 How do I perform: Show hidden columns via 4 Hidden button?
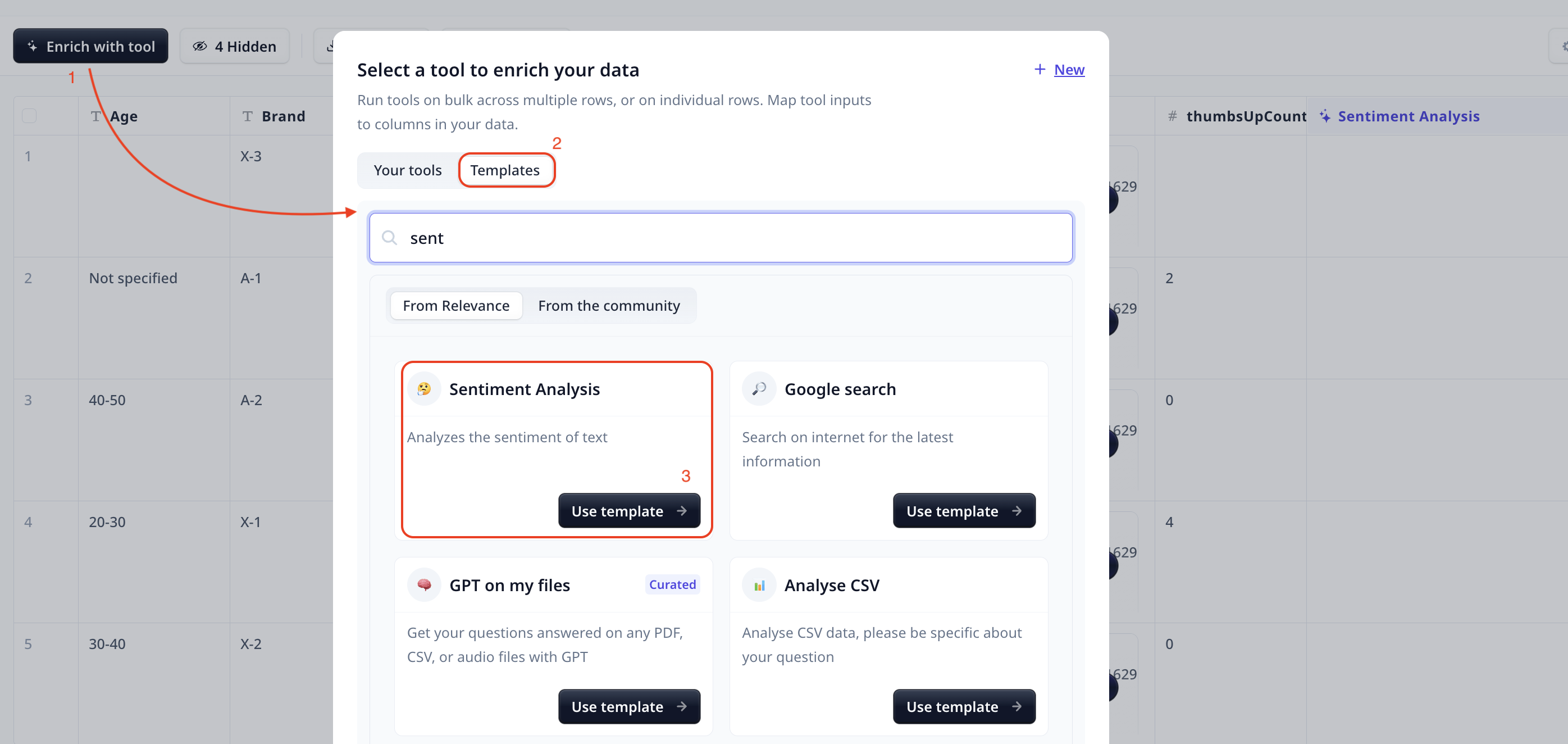234,46
